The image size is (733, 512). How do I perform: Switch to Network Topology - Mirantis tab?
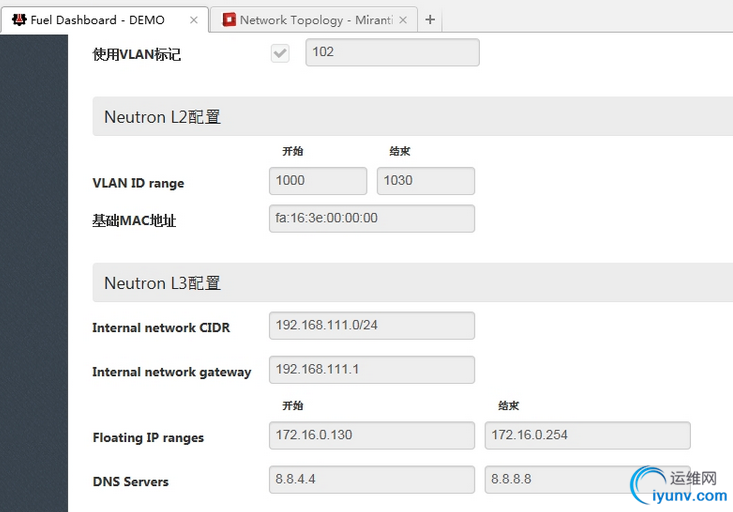[x=314, y=20]
